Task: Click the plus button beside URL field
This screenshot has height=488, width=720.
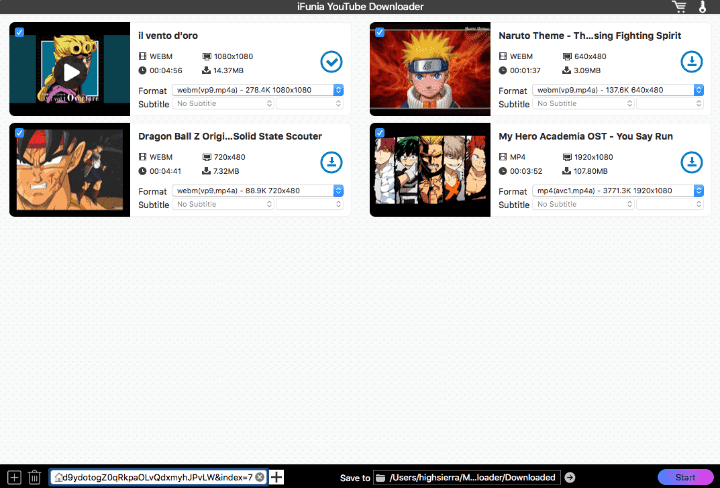Action: point(277,478)
